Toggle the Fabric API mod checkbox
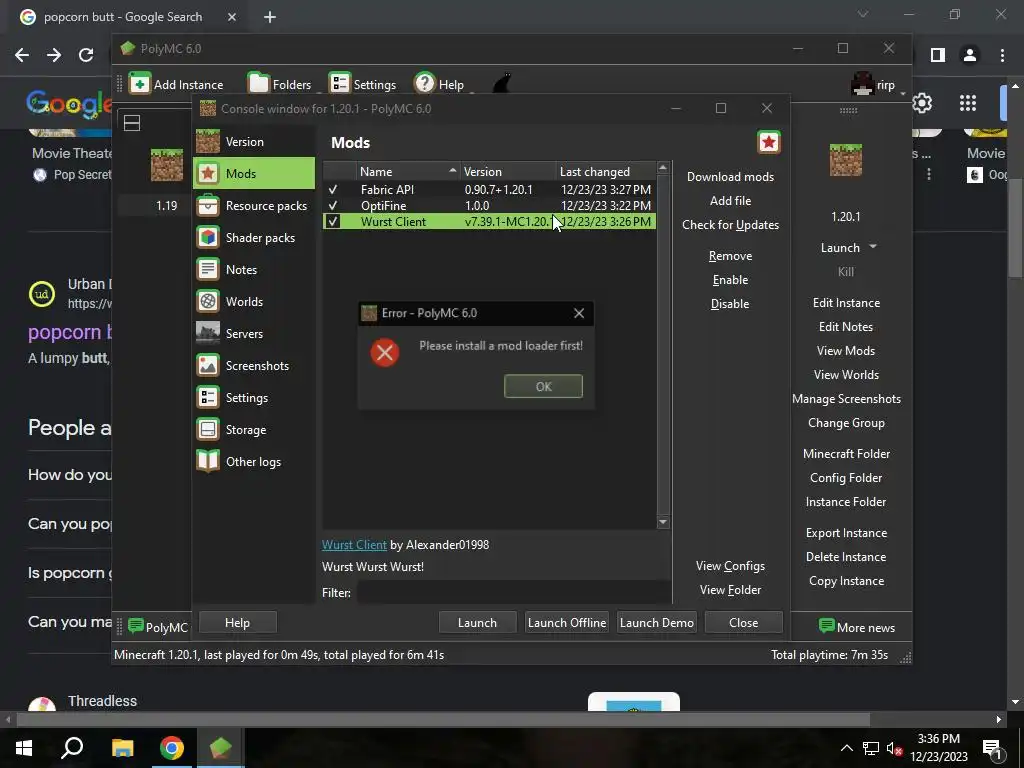Screen dimensions: 1024x768 pyautogui.click(x=333, y=189)
